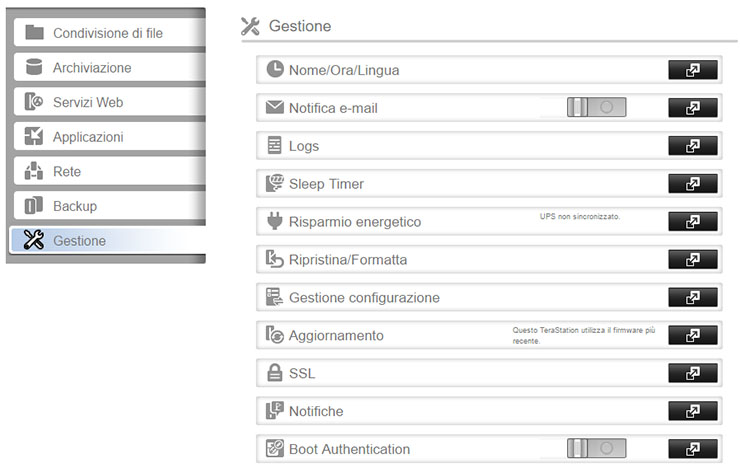Click the clock icon beside Nome/Ora/Lingua
740x468 pixels.
click(275, 70)
